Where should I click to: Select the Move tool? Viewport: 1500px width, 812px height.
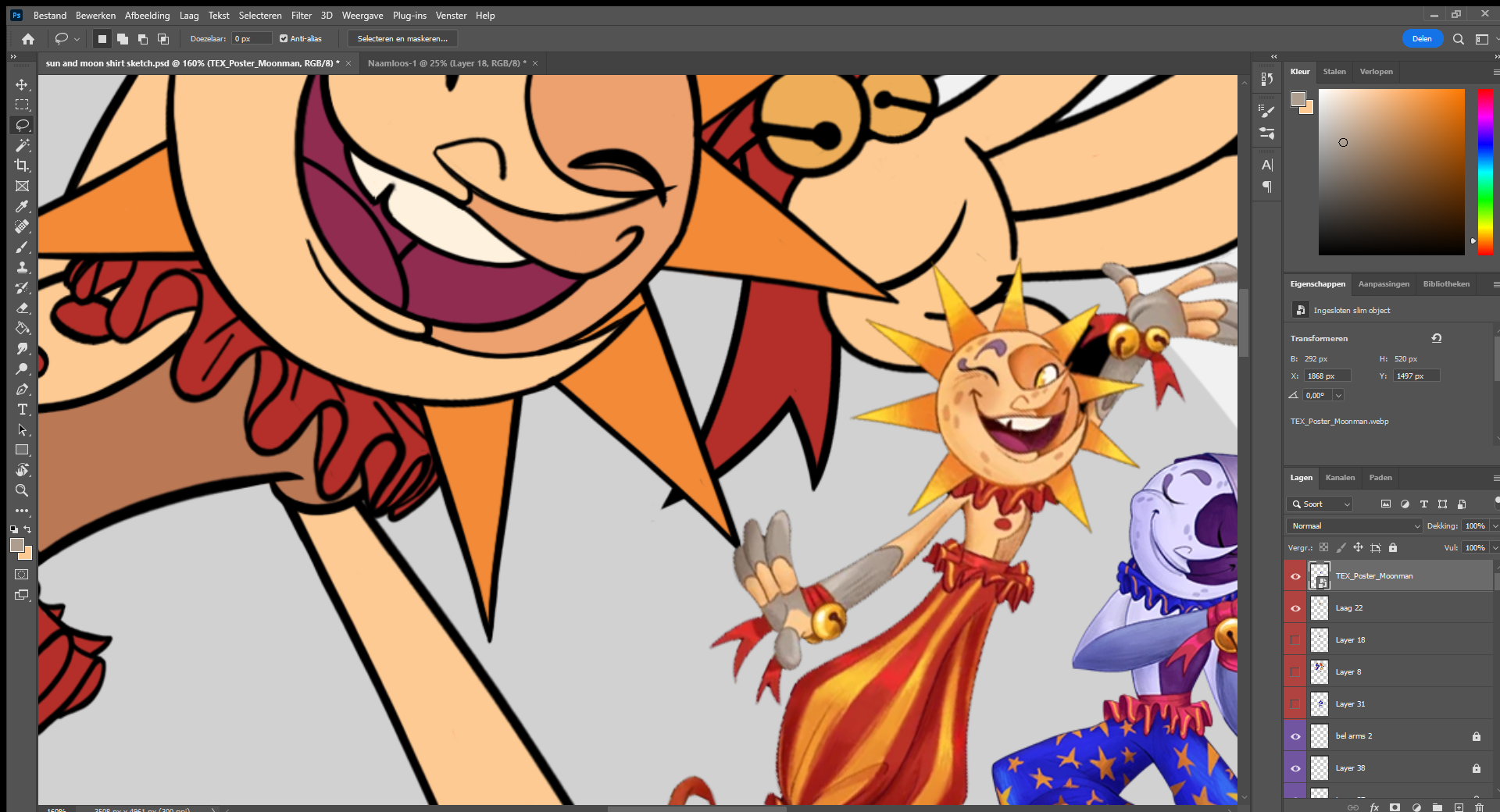tap(22, 84)
